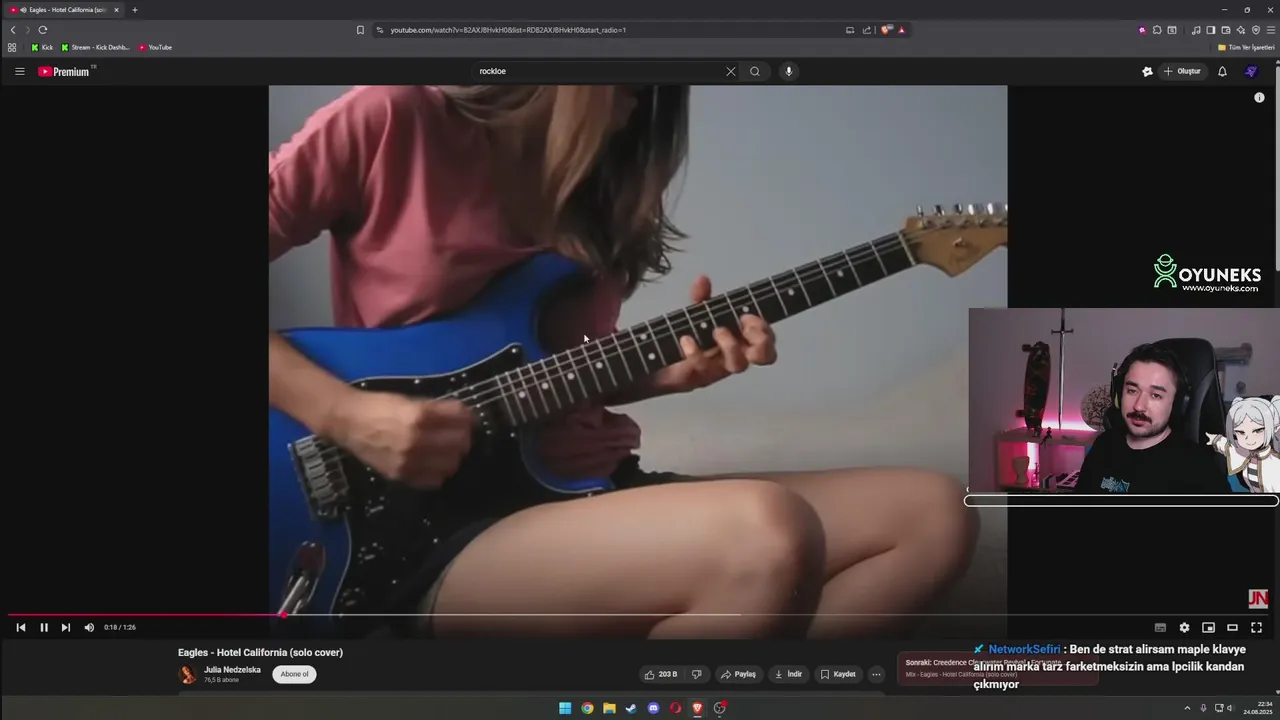Open Julia Nedzelska channel name link
Image resolution: width=1280 pixels, height=720 pixels.
point(232,670)
